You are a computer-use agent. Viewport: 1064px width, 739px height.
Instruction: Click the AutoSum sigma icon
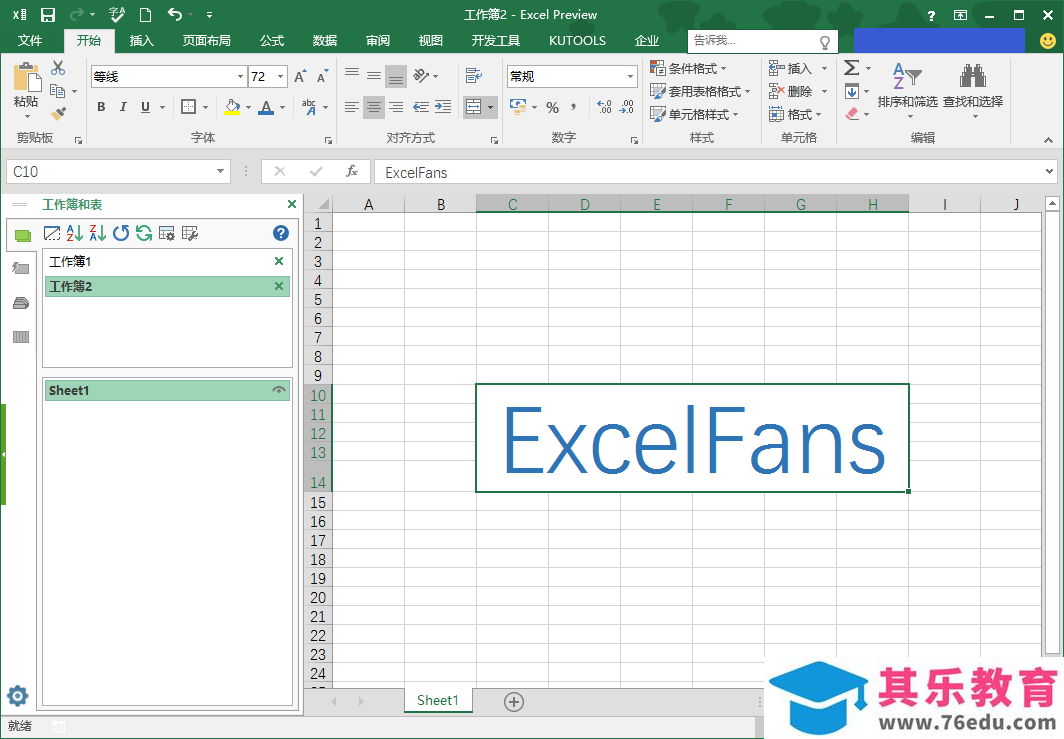tap(852, 68)
